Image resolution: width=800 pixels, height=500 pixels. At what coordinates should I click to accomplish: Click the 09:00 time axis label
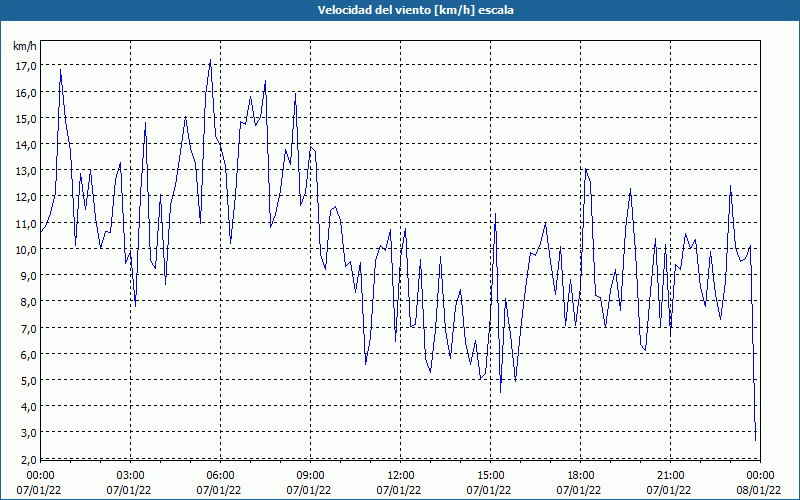point(310,476)
